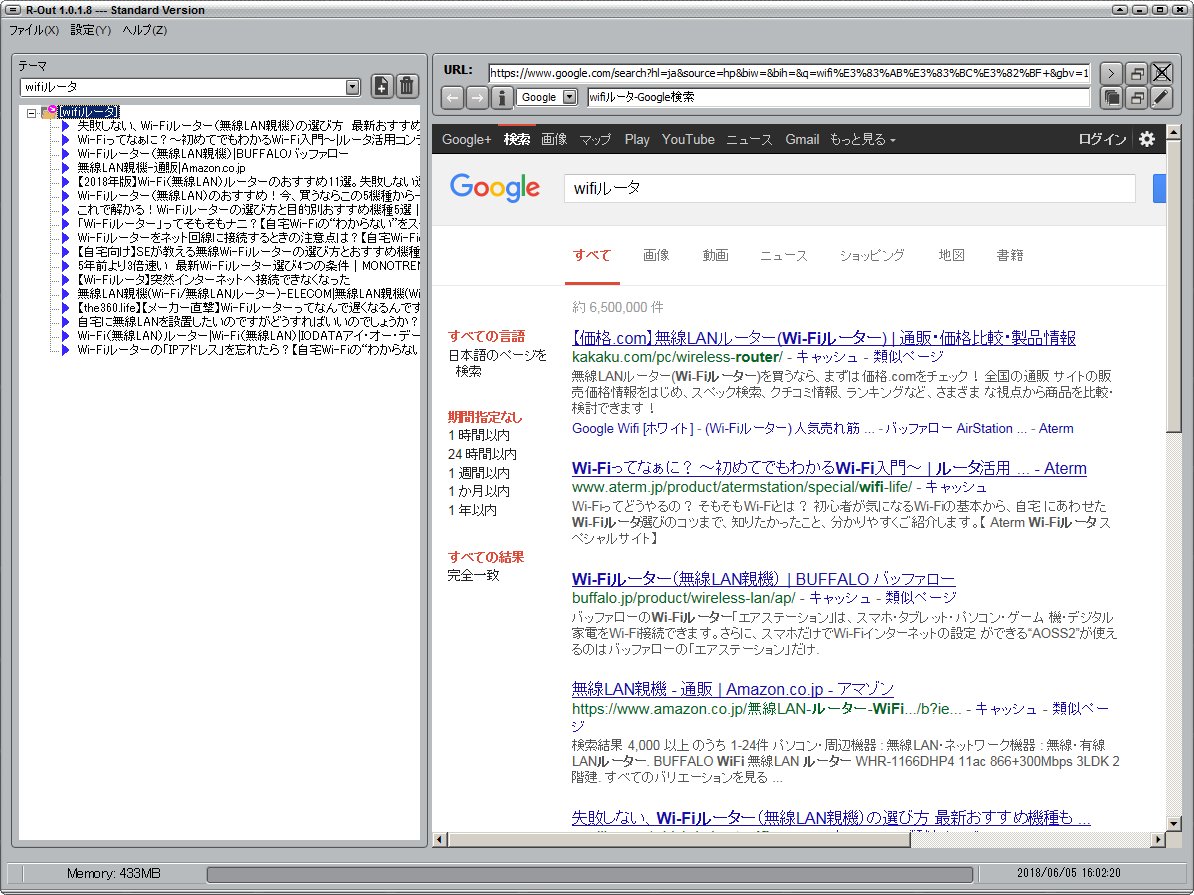
Task: Open Google settings via the gear icon
Action: coord(1147,139)
